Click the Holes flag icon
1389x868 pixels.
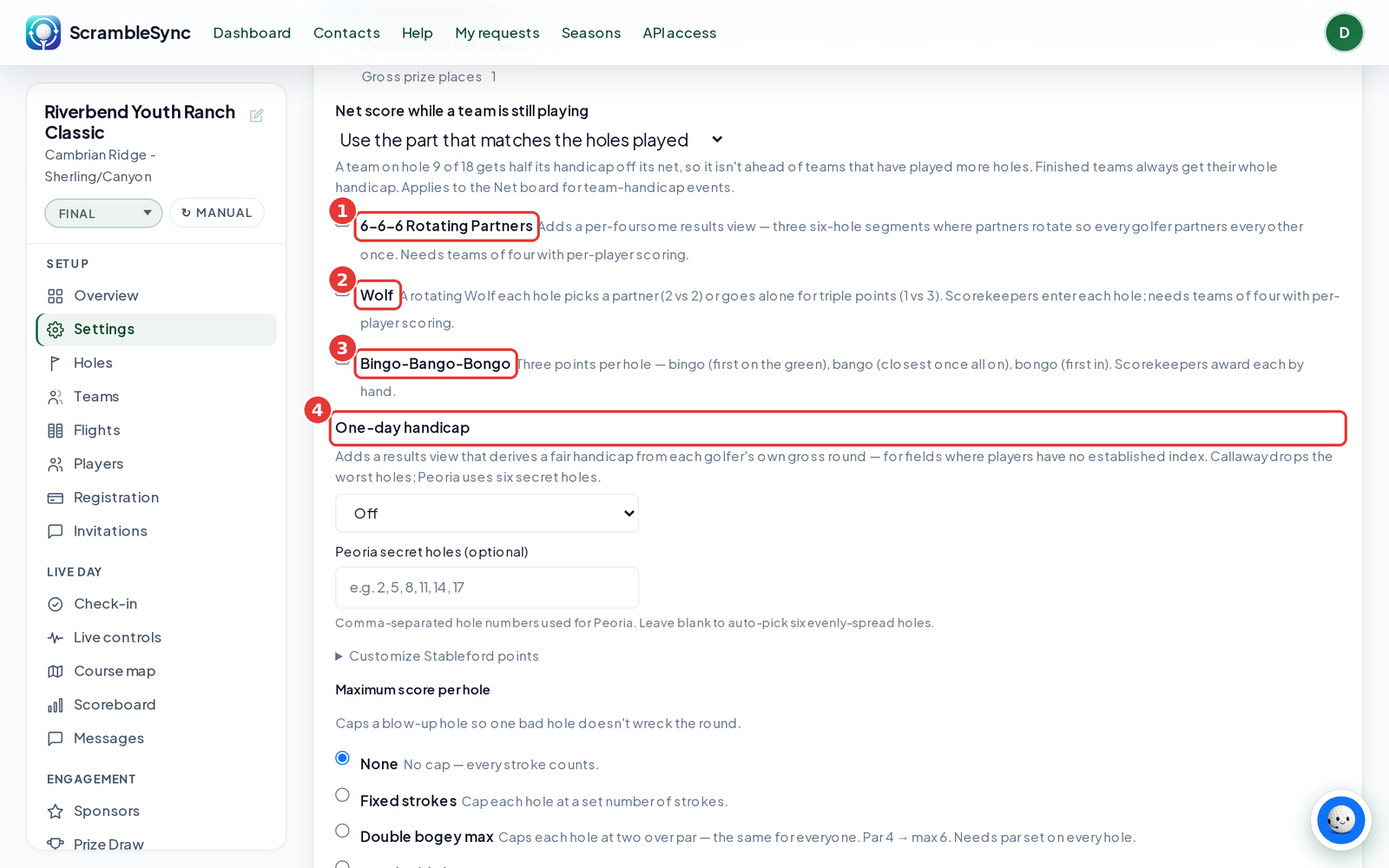56,364
